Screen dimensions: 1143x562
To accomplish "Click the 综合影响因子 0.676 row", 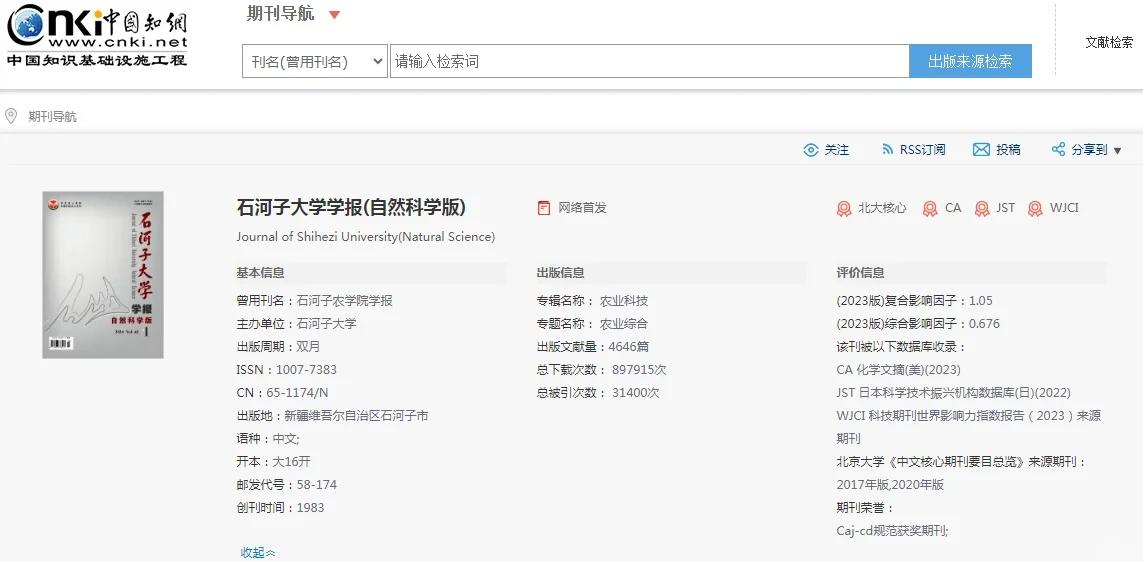I will (918, 324).
